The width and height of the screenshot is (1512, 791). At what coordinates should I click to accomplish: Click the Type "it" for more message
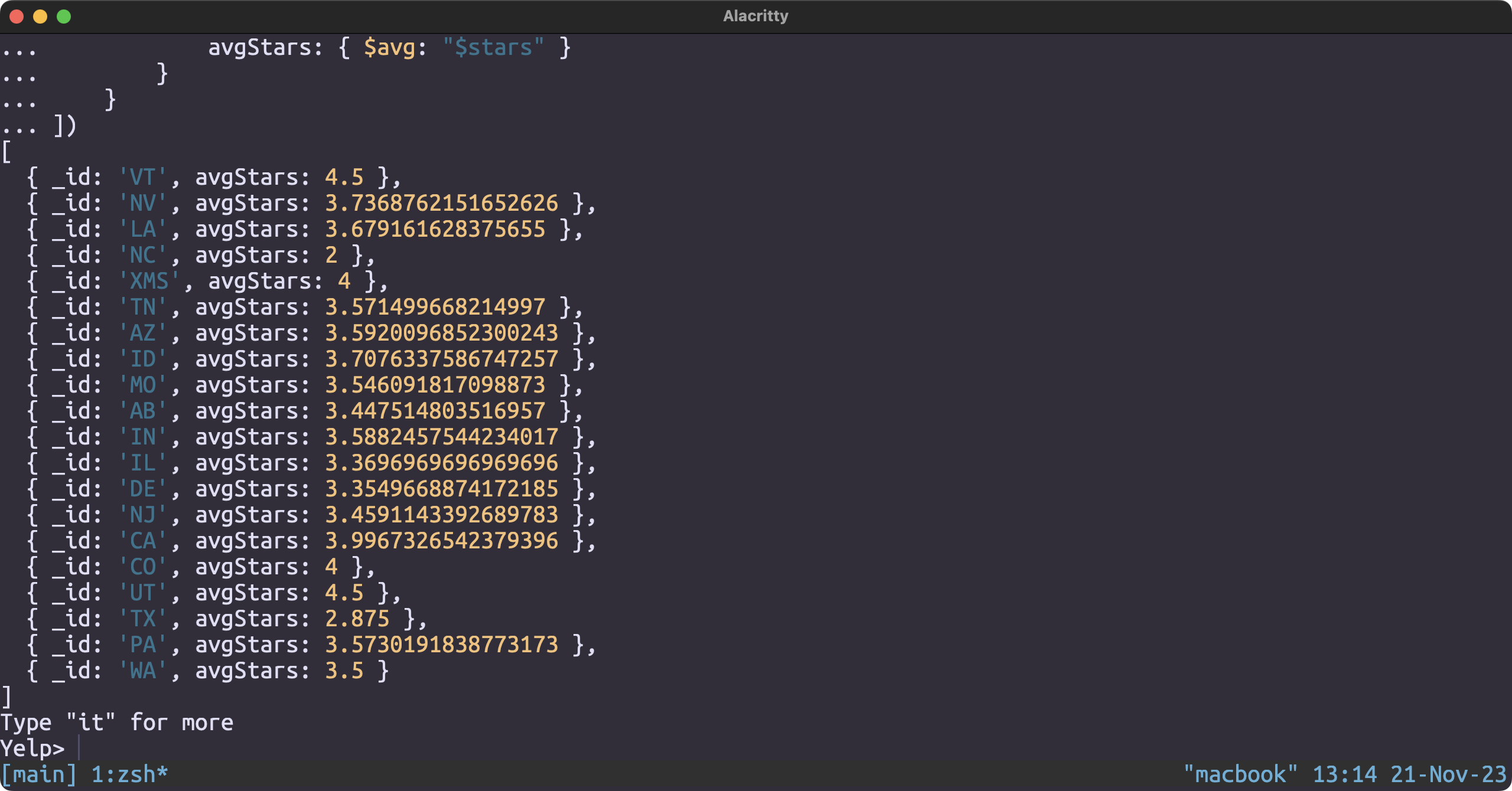point(117,723)
